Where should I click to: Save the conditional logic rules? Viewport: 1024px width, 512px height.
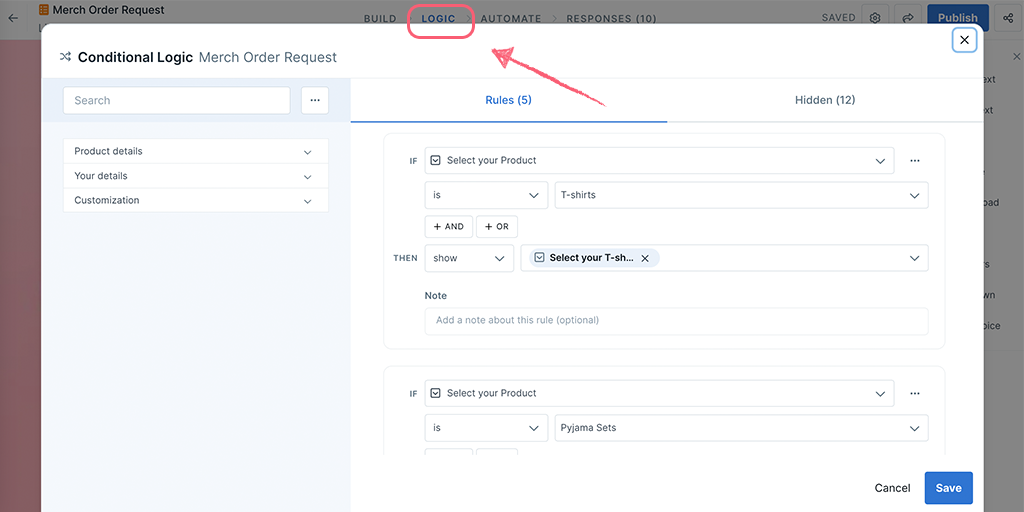[948, 488]
